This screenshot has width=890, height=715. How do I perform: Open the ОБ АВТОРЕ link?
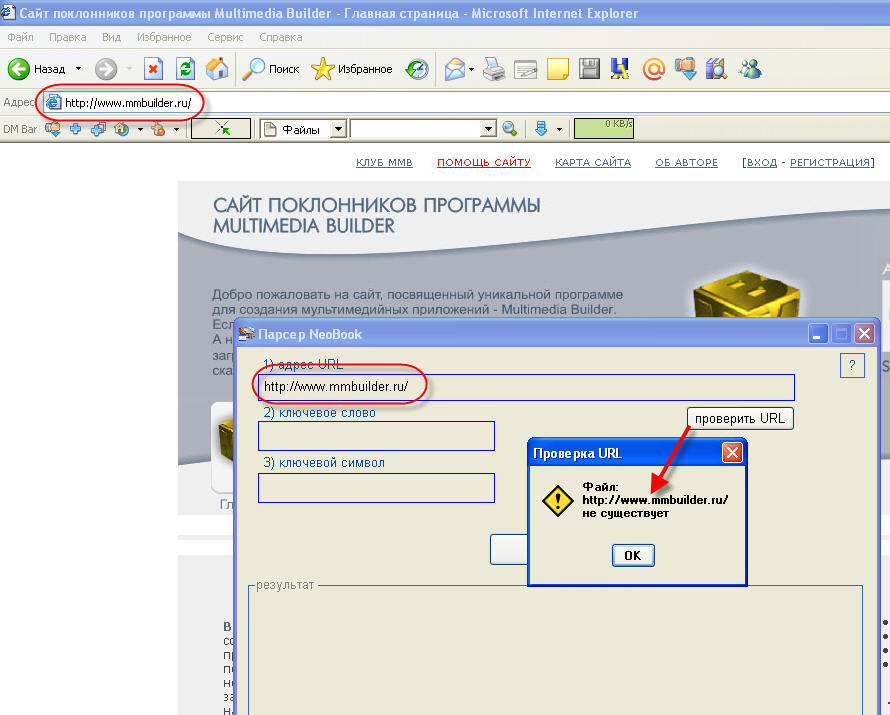(x=686, y=162)
